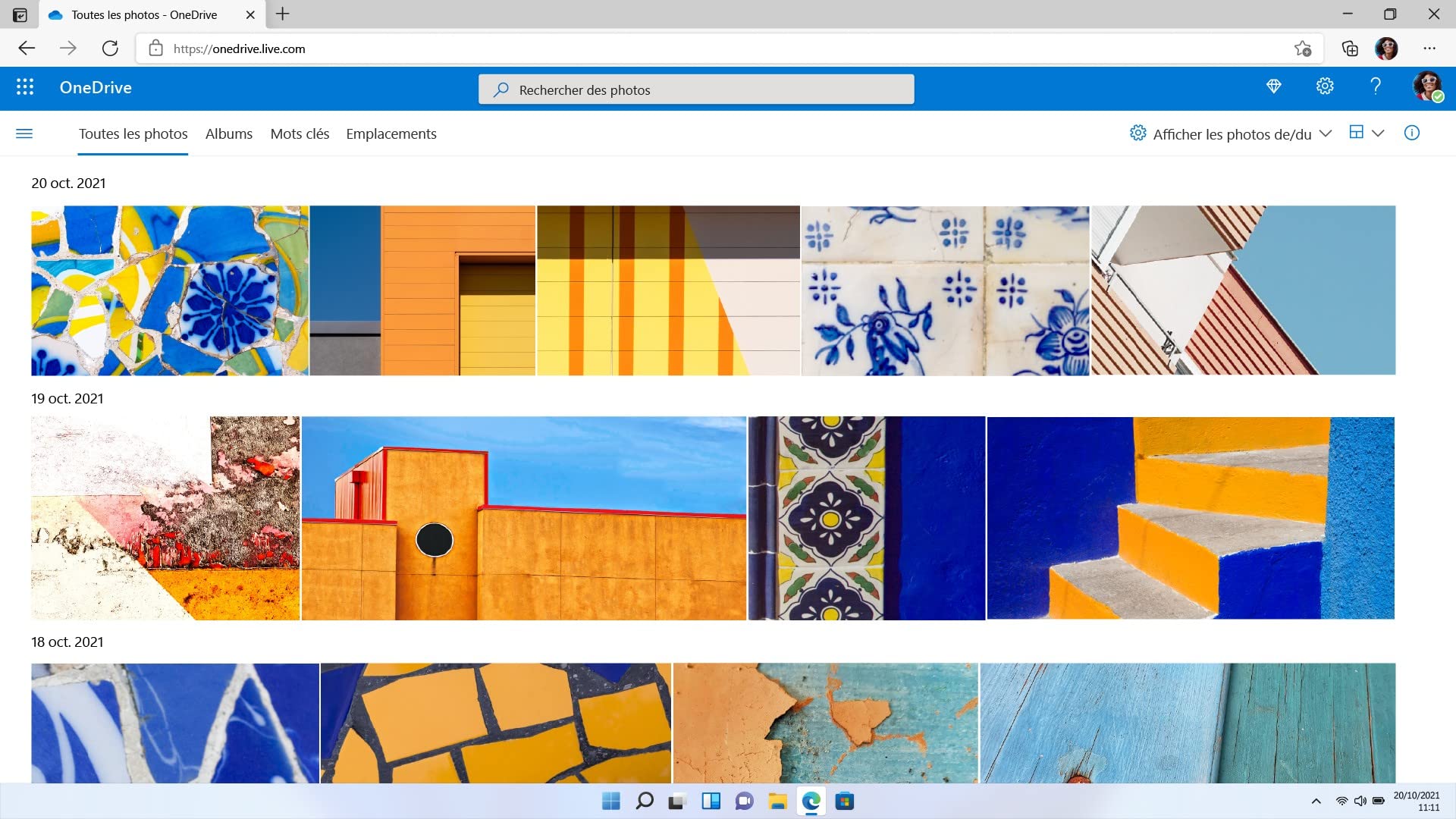
Task: Open the blue and yellow mosaic photo
Action: tap(170, 290)
